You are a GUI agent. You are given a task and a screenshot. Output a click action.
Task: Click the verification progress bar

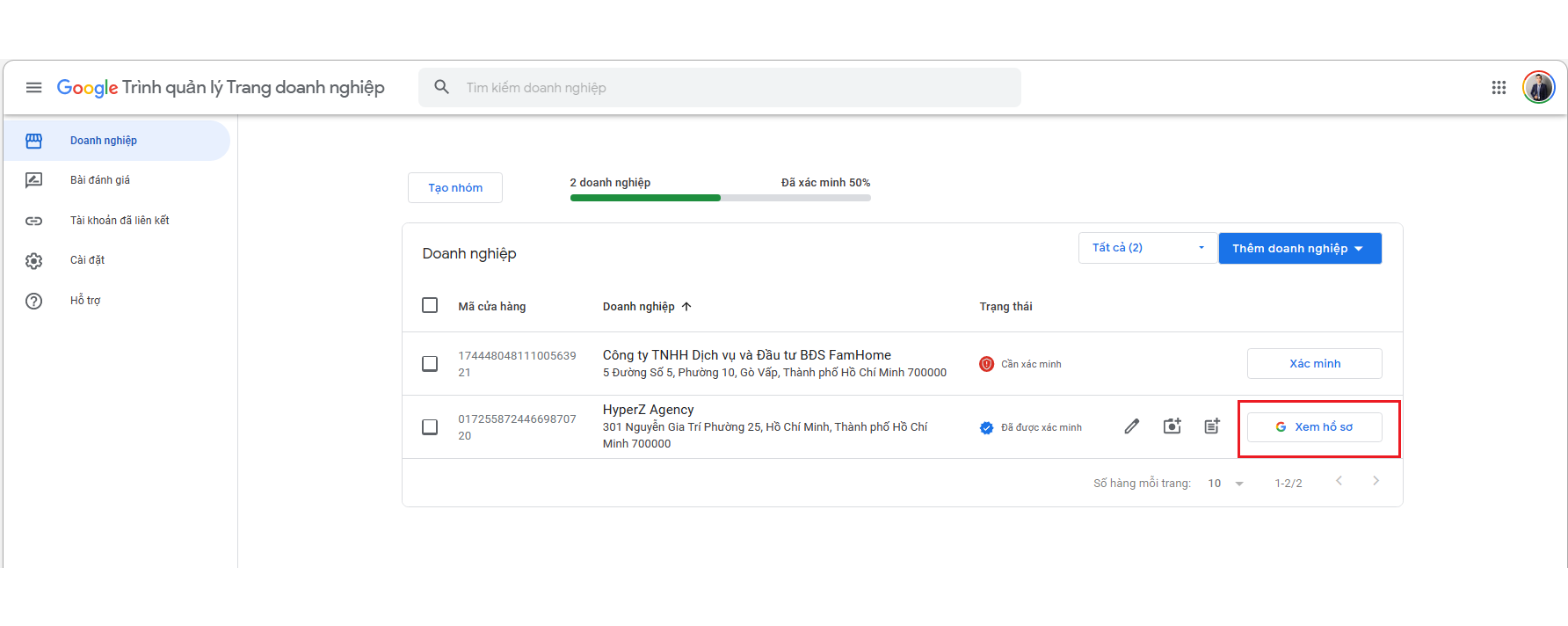coord(720,198)
